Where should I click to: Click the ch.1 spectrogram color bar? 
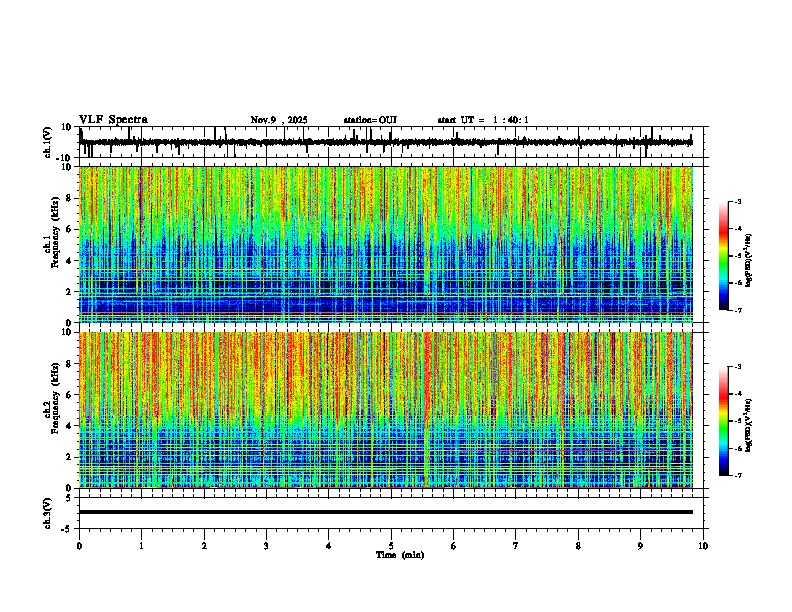(724, 256)
